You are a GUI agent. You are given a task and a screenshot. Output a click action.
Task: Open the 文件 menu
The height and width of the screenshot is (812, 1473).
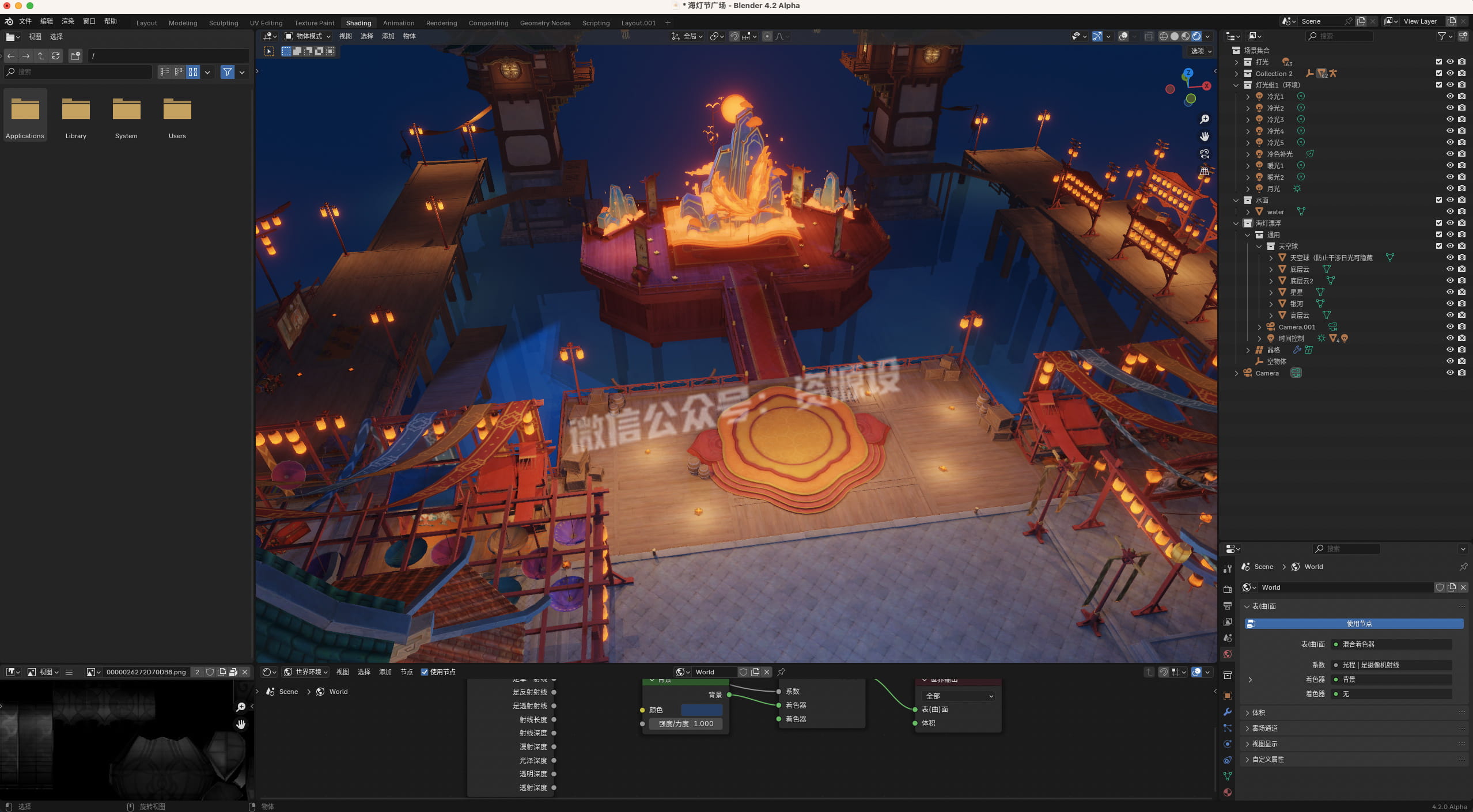[25, 21]
